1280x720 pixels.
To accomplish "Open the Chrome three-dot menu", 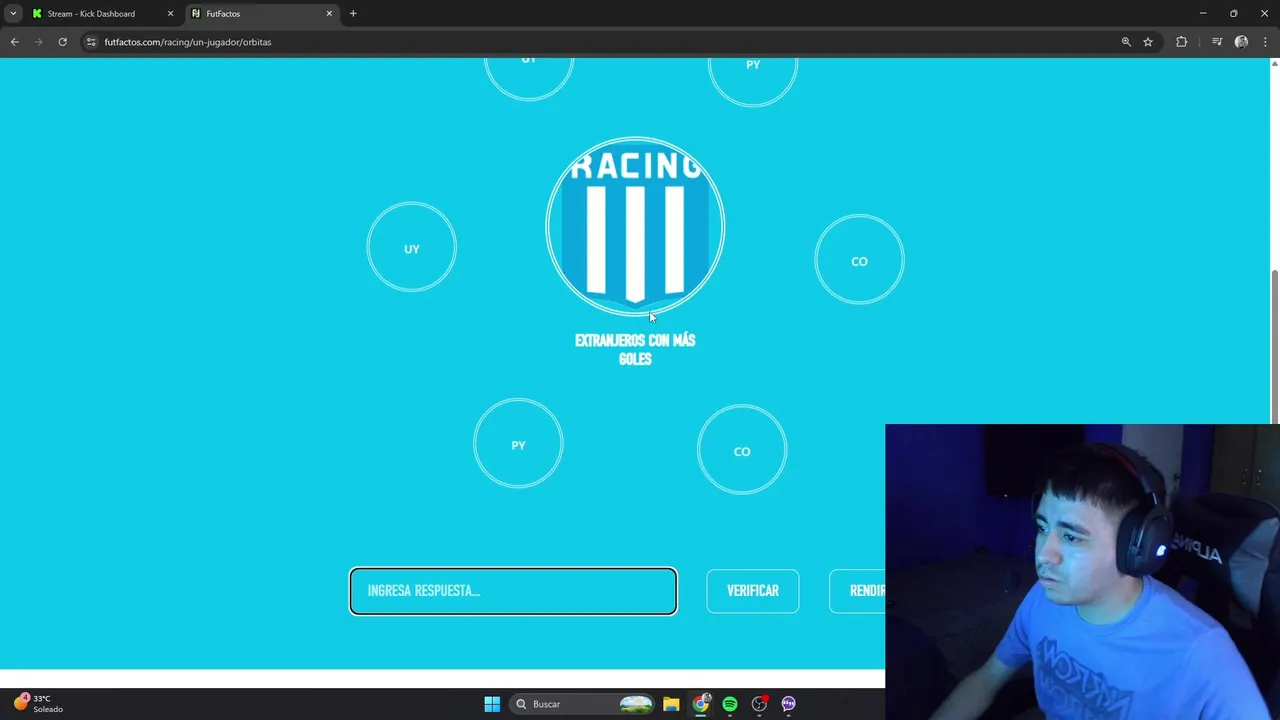I will coord(1265,42).
